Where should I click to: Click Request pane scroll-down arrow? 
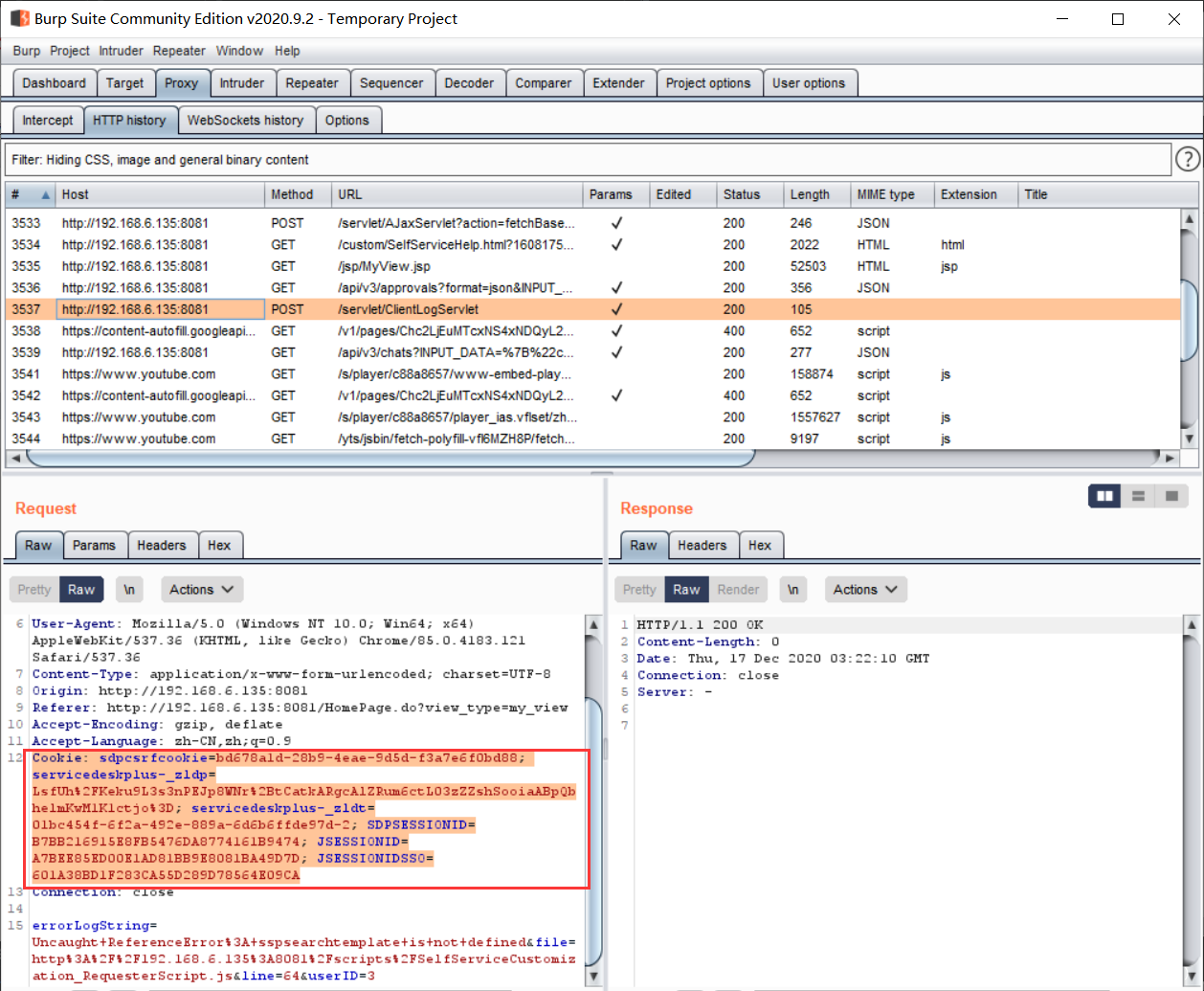[x=594, y=979]
